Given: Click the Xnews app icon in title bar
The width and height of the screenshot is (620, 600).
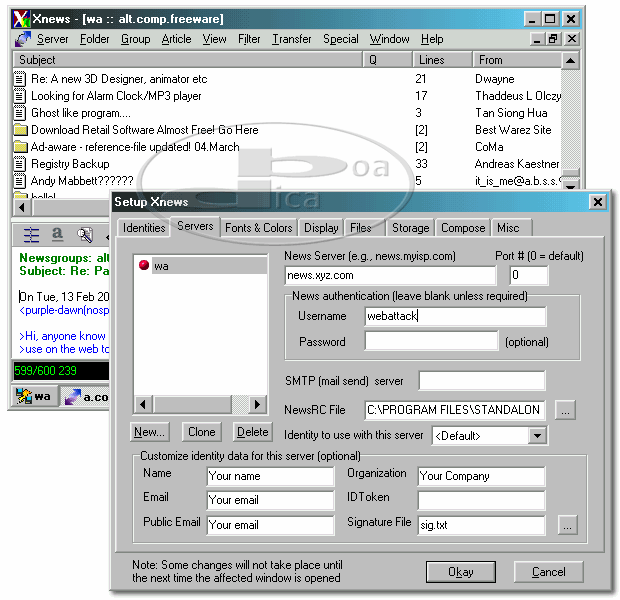Looking at the screenshot, I should tap(21, 19).
